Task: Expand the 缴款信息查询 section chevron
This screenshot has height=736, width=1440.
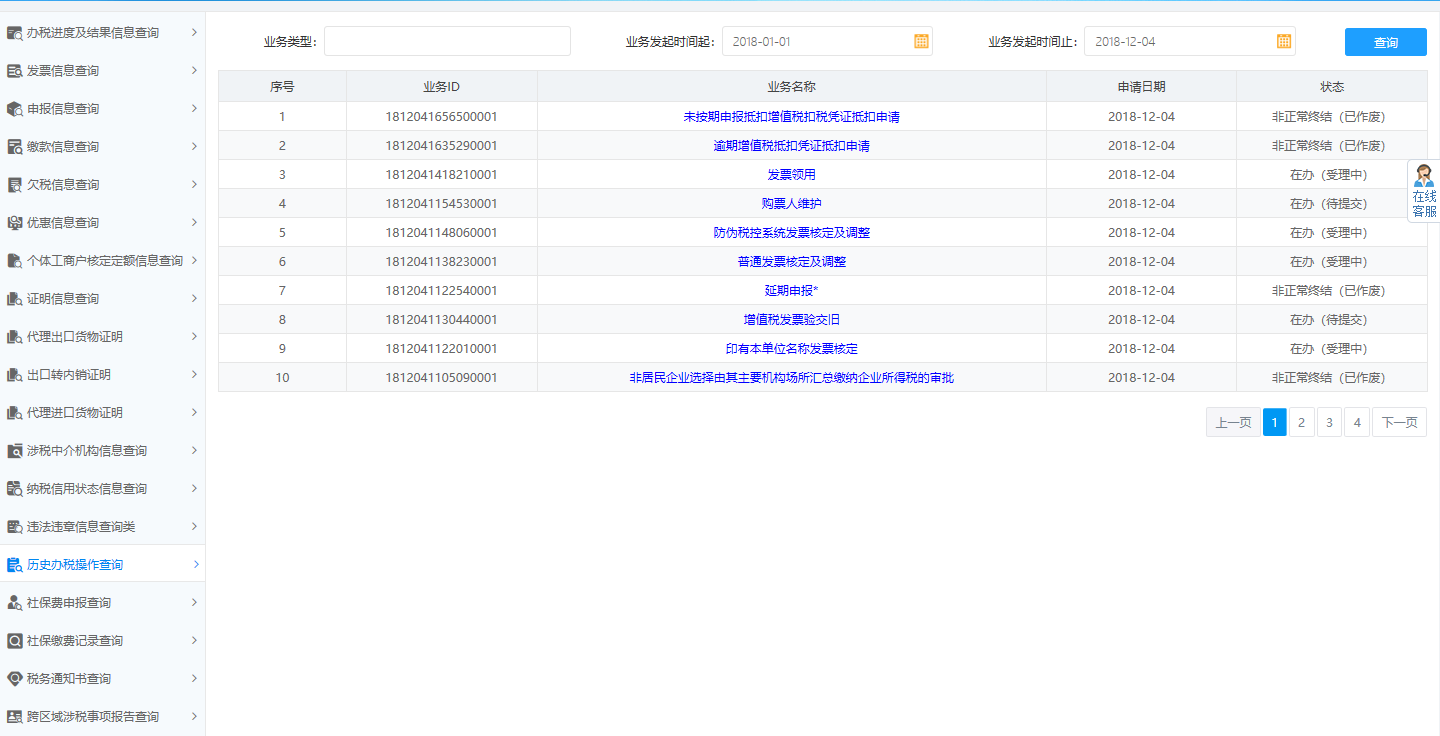Action: pyautogui.click(x=196, y=146)
